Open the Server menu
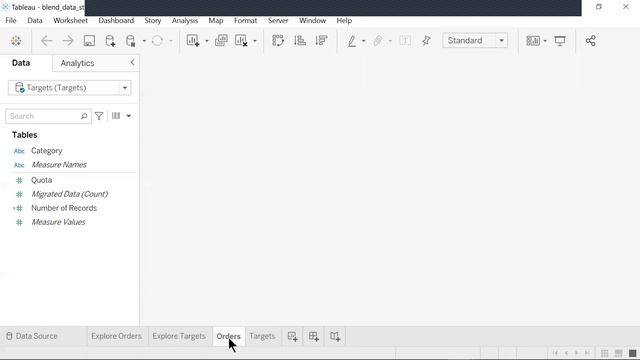This screenshot has height=360, width=640. (278, 20)
